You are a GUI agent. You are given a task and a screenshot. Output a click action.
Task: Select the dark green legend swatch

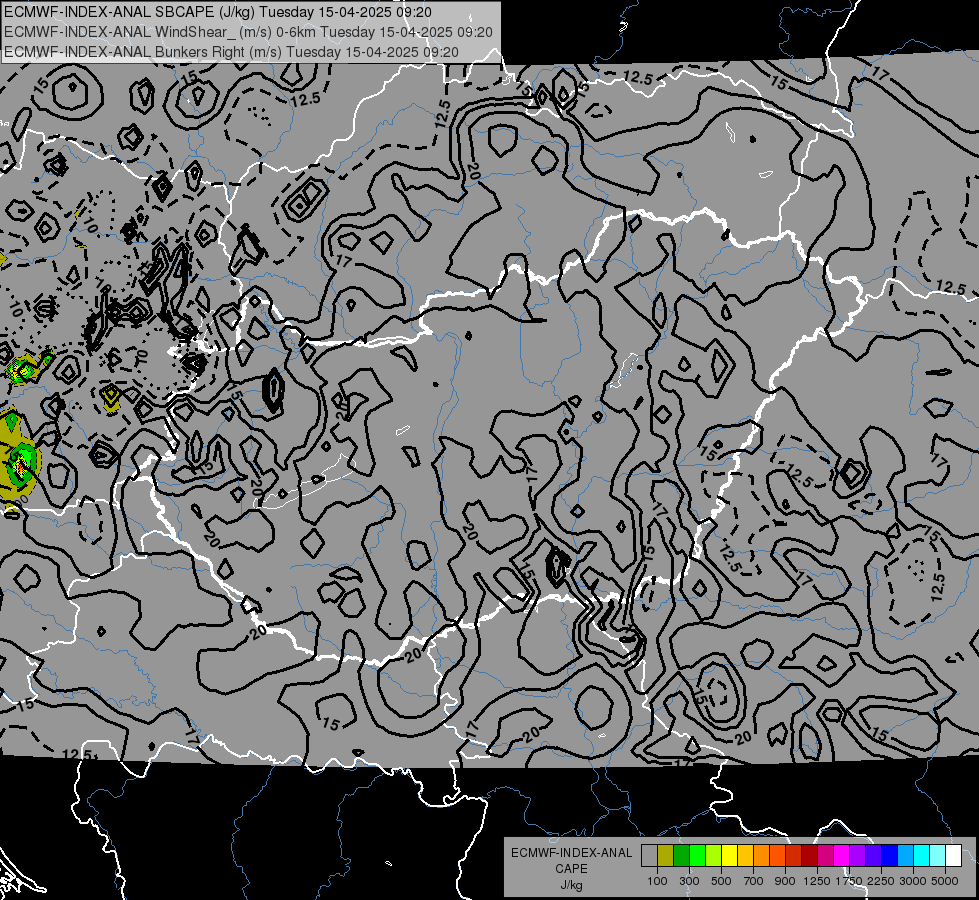pyautogui.click(x=681, y=855)
